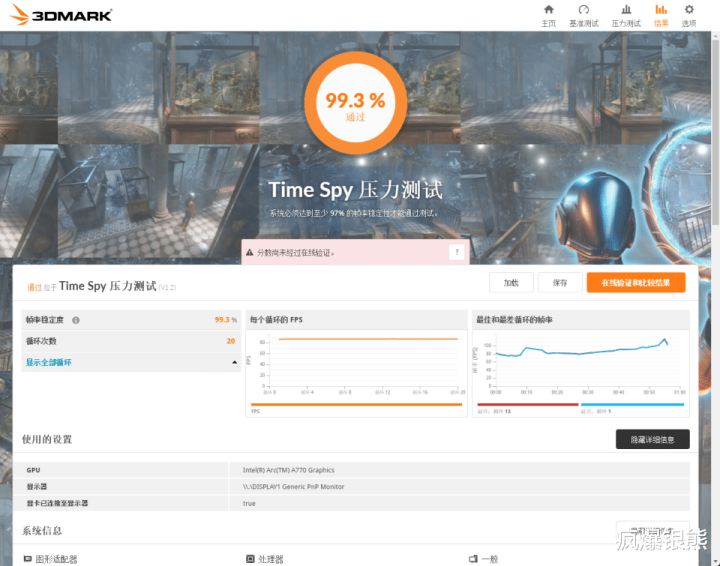Click the GPU row label
This screenshot has width=720, height=566.
33,470
